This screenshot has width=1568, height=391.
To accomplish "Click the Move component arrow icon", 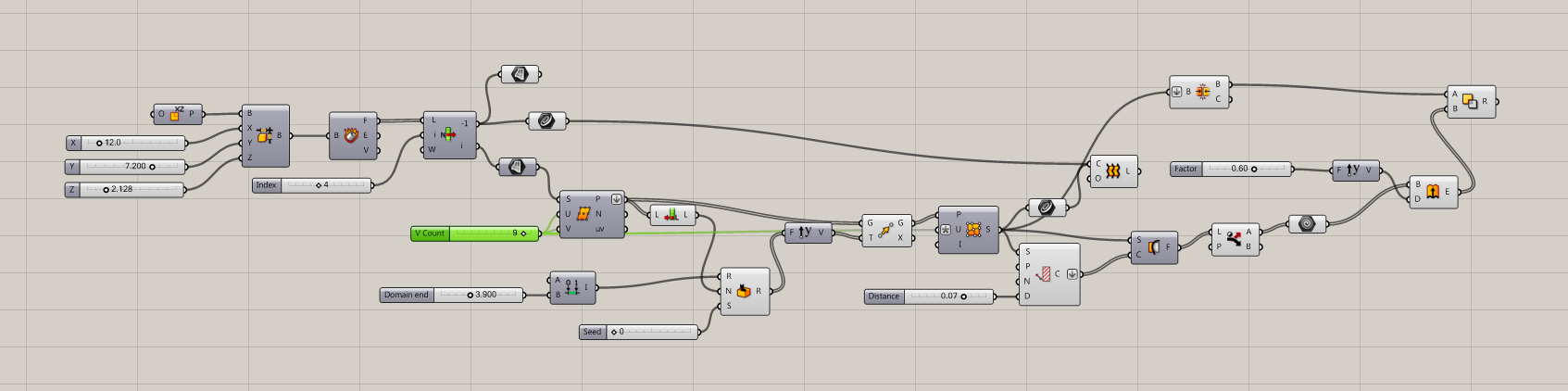I will [x=885, y=230].
